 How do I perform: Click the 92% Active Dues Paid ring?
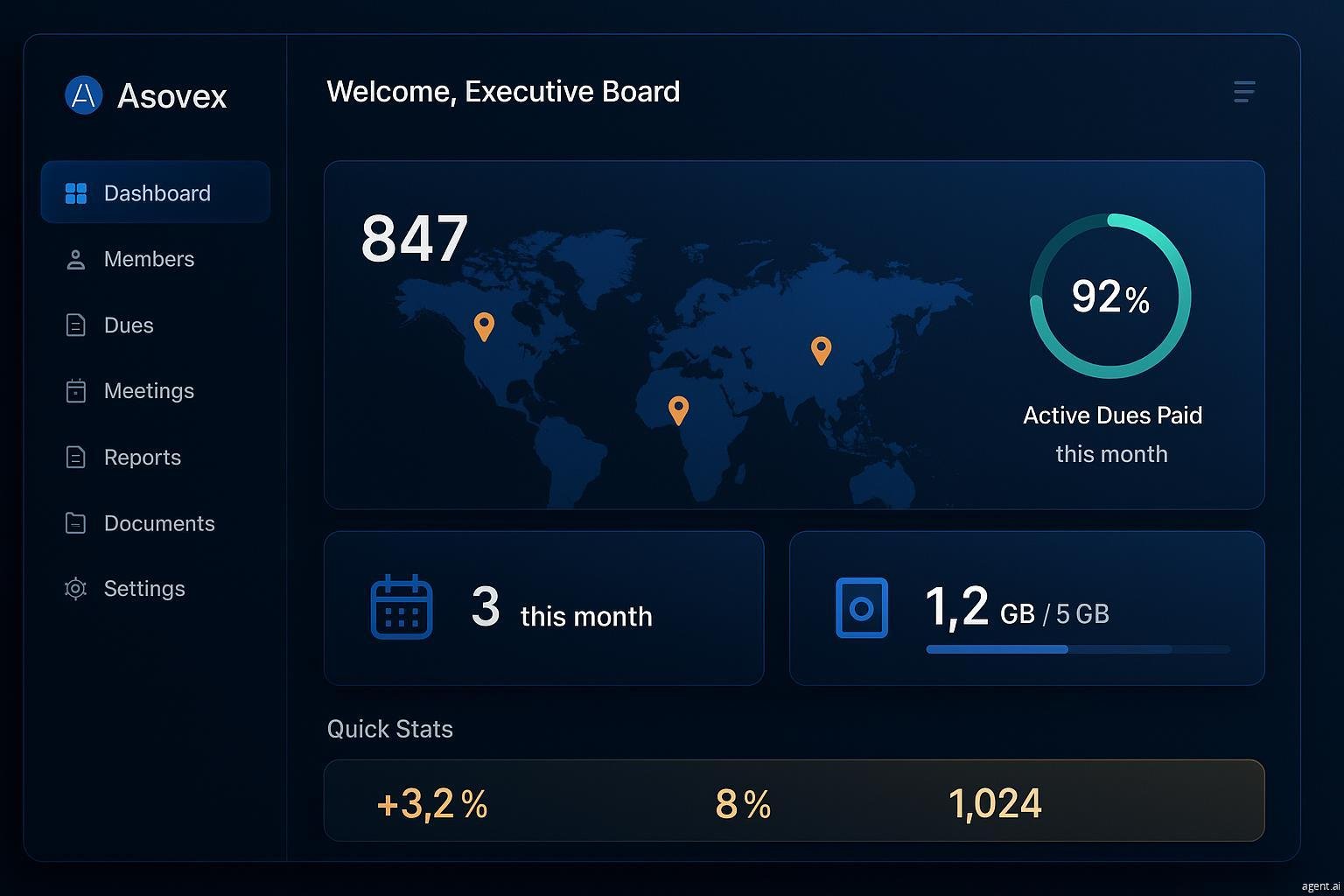click(x=1111, y=297)
